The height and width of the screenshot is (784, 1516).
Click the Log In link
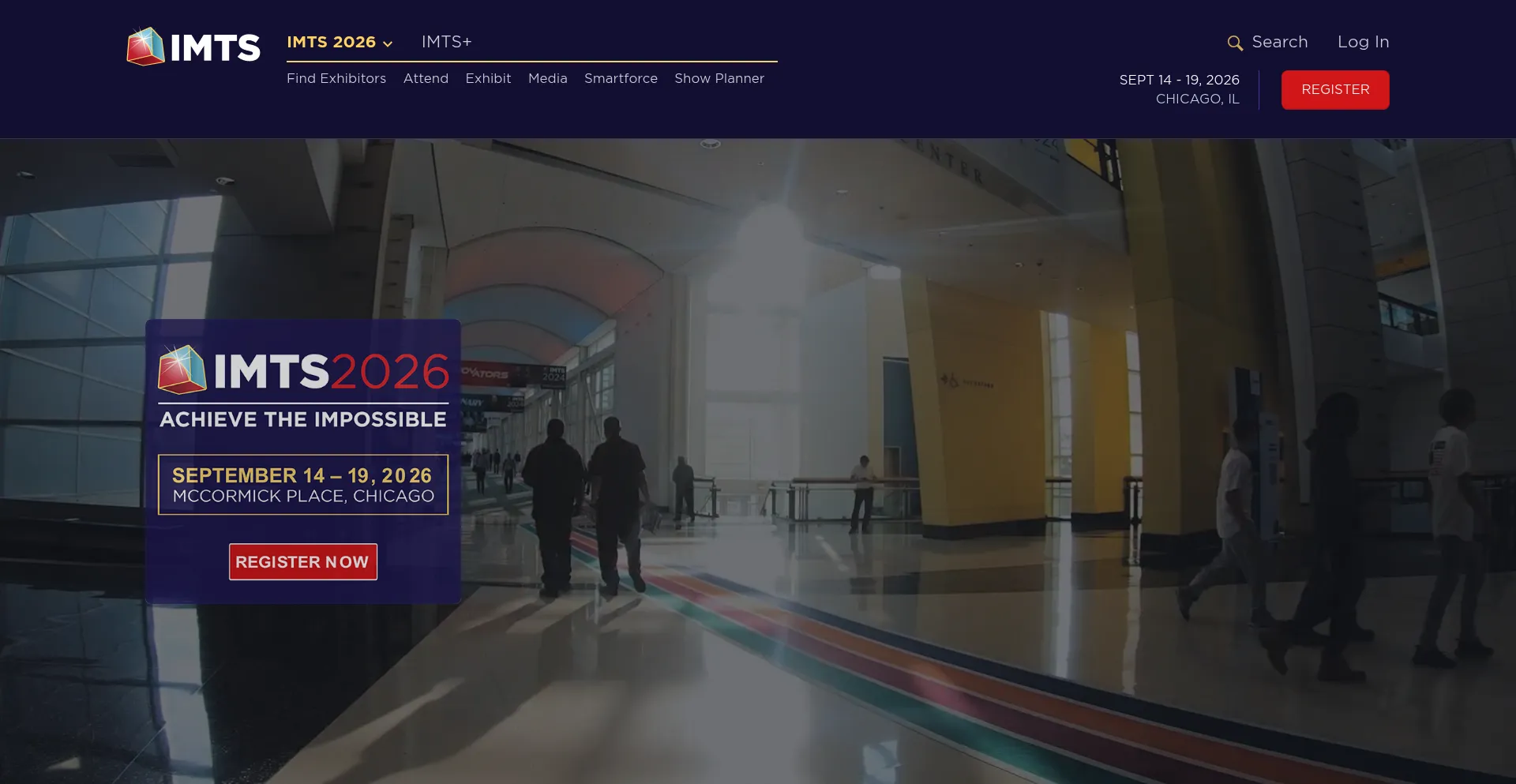tap(1363, 43)
